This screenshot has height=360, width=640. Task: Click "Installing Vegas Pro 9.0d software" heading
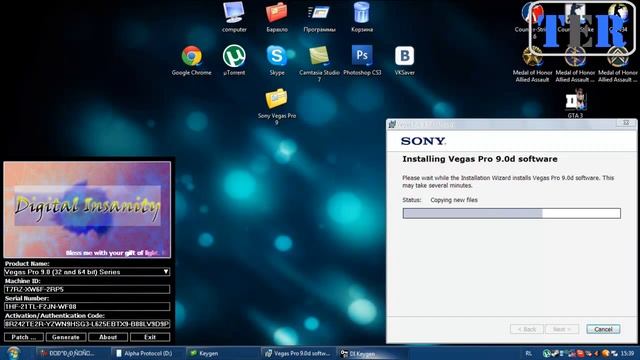click(480, 159)
